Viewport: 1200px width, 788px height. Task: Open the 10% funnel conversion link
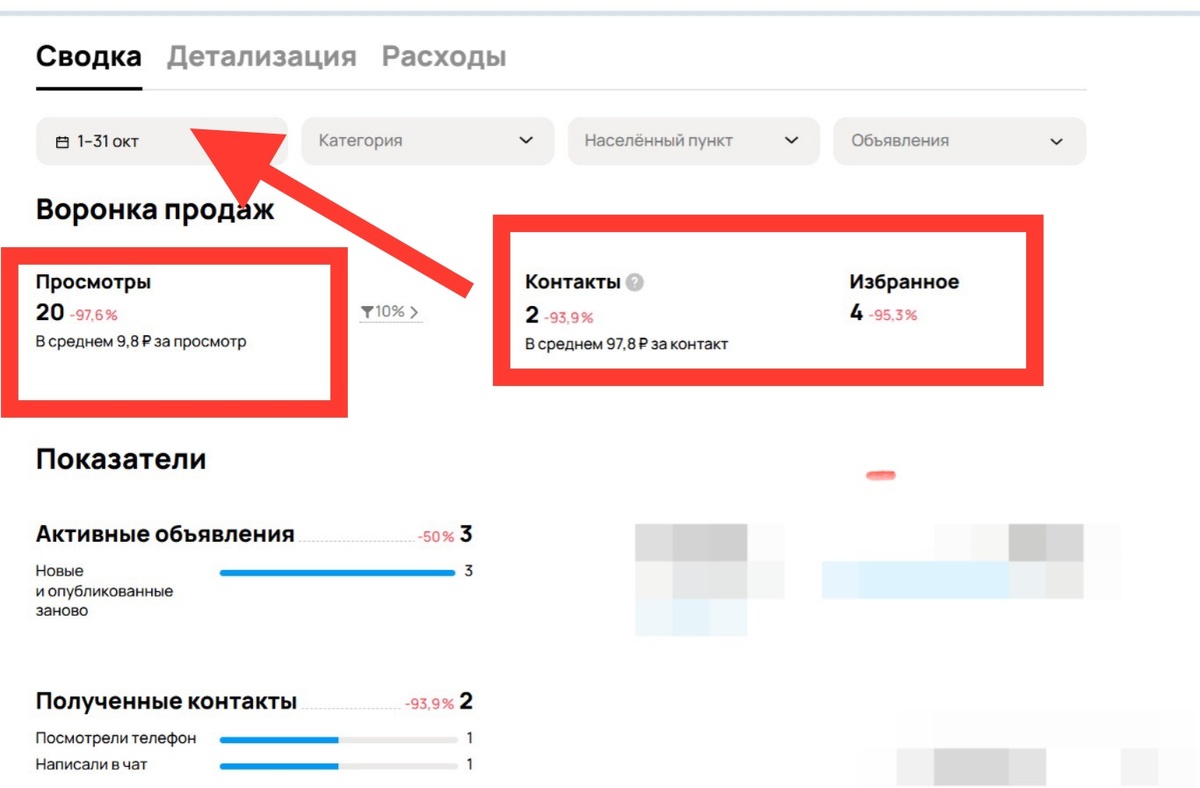pyautogui.click(x=391, y=312)
